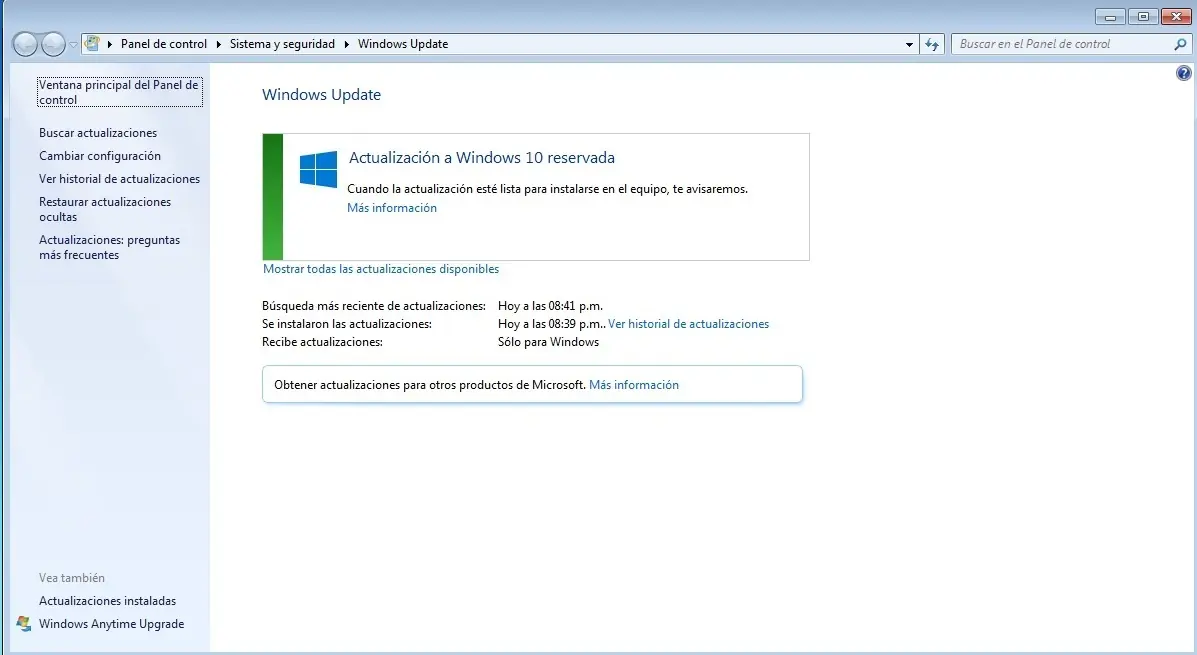
Task: Click the 'Se instalaron las actualizaciones:' label
Action: coord(347,324)
